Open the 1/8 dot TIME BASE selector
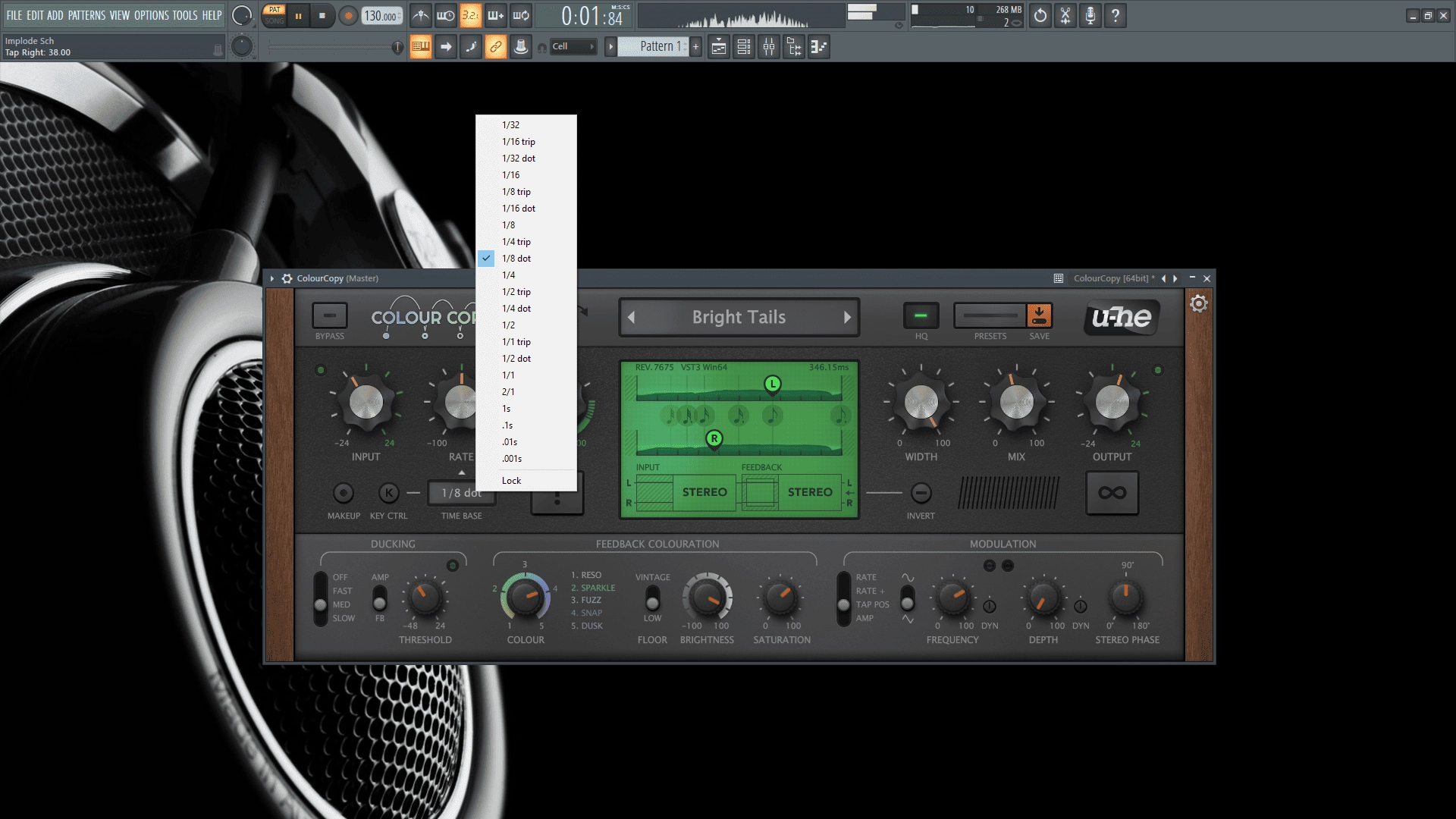 pos(462,493)
